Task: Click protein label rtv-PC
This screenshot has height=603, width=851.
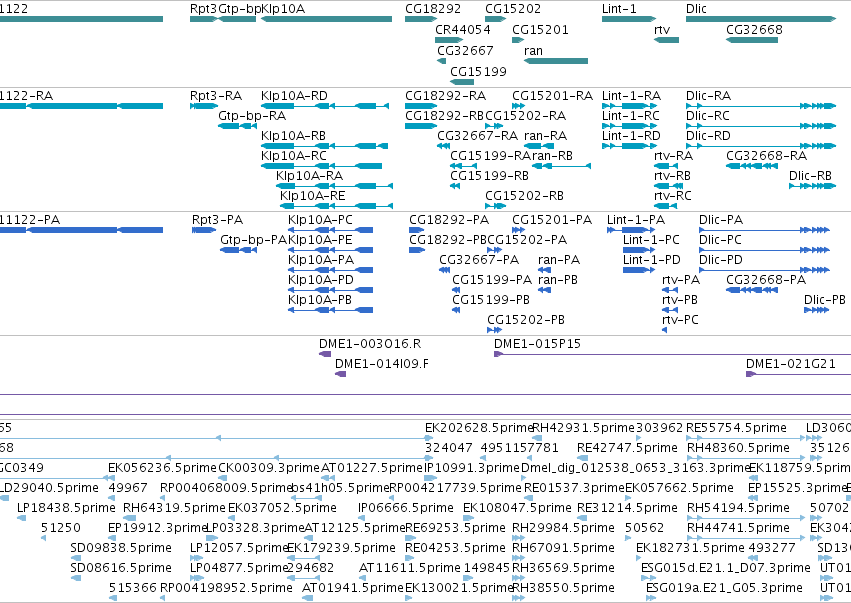Action: pos(680,320)
